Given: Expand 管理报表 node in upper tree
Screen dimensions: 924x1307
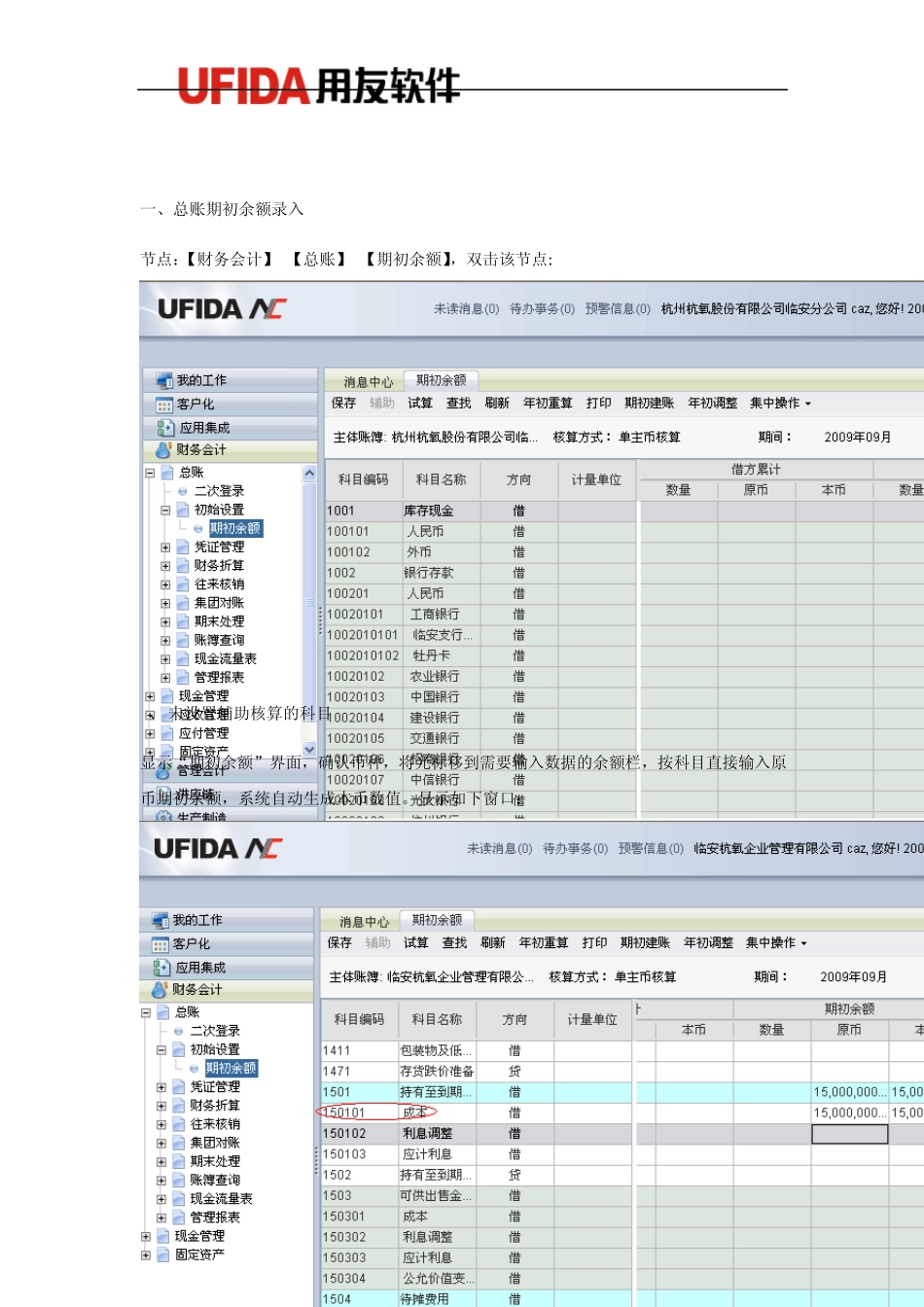Looking at the screenshot, I should (x=165, y=678).
